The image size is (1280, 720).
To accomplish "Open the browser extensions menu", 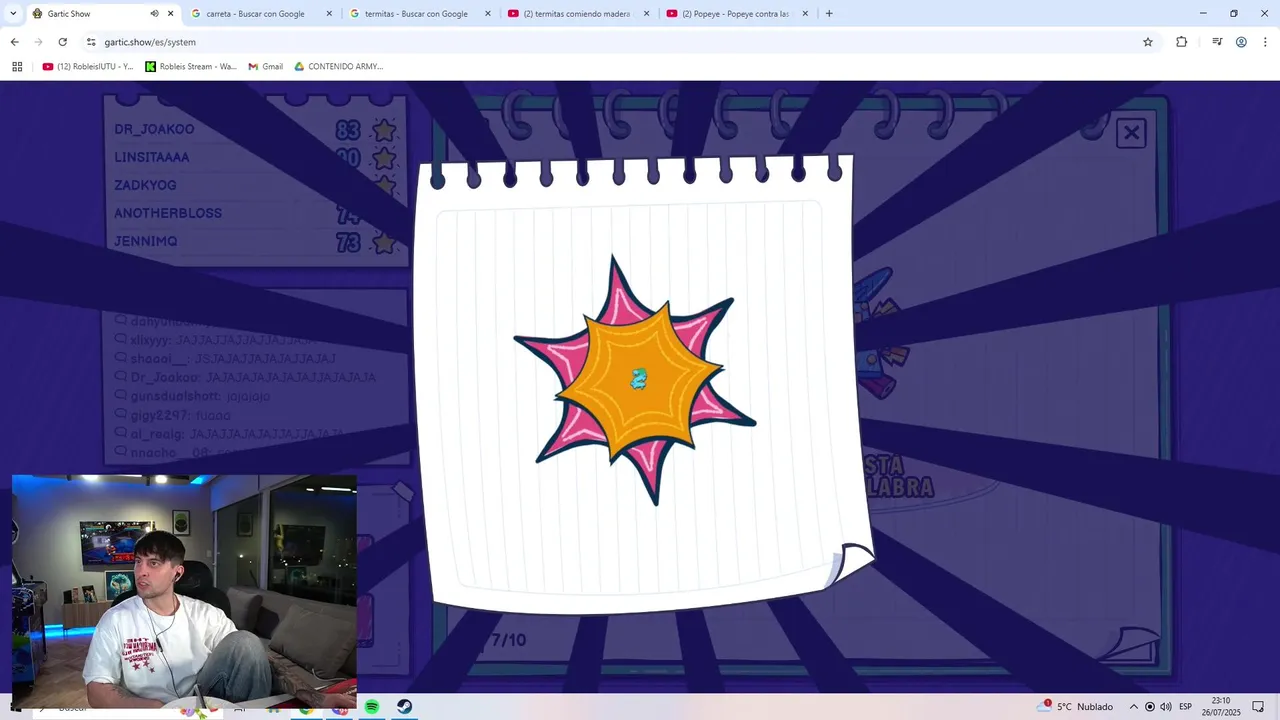I will pyautogui.click(x=1181, y=42).
